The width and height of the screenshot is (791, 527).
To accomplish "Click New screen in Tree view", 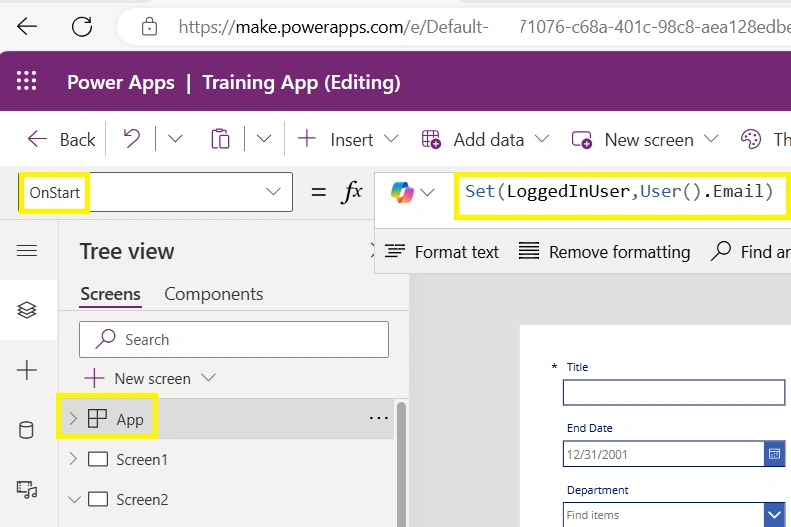I will [x=138, y=378].
